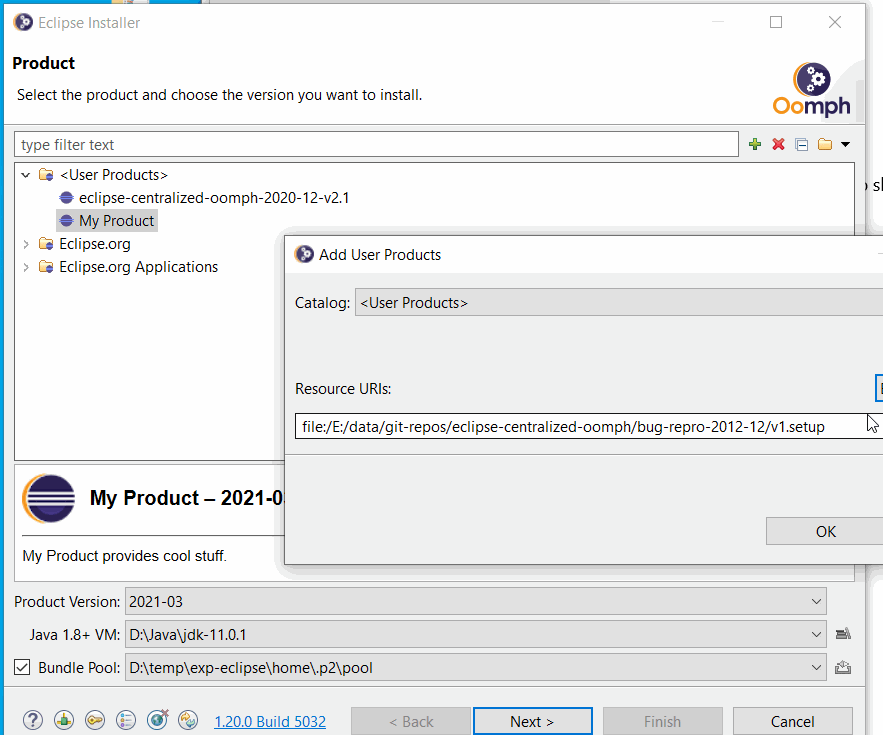The image size is (883, 735).
Task: Click the collapse all icon
Action: point(802,145)
